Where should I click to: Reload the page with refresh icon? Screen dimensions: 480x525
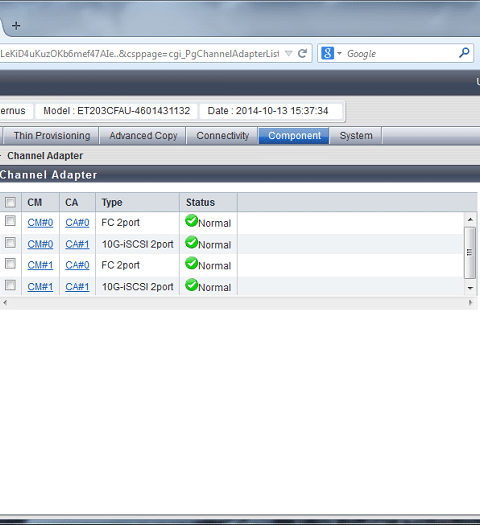[303, 54]
